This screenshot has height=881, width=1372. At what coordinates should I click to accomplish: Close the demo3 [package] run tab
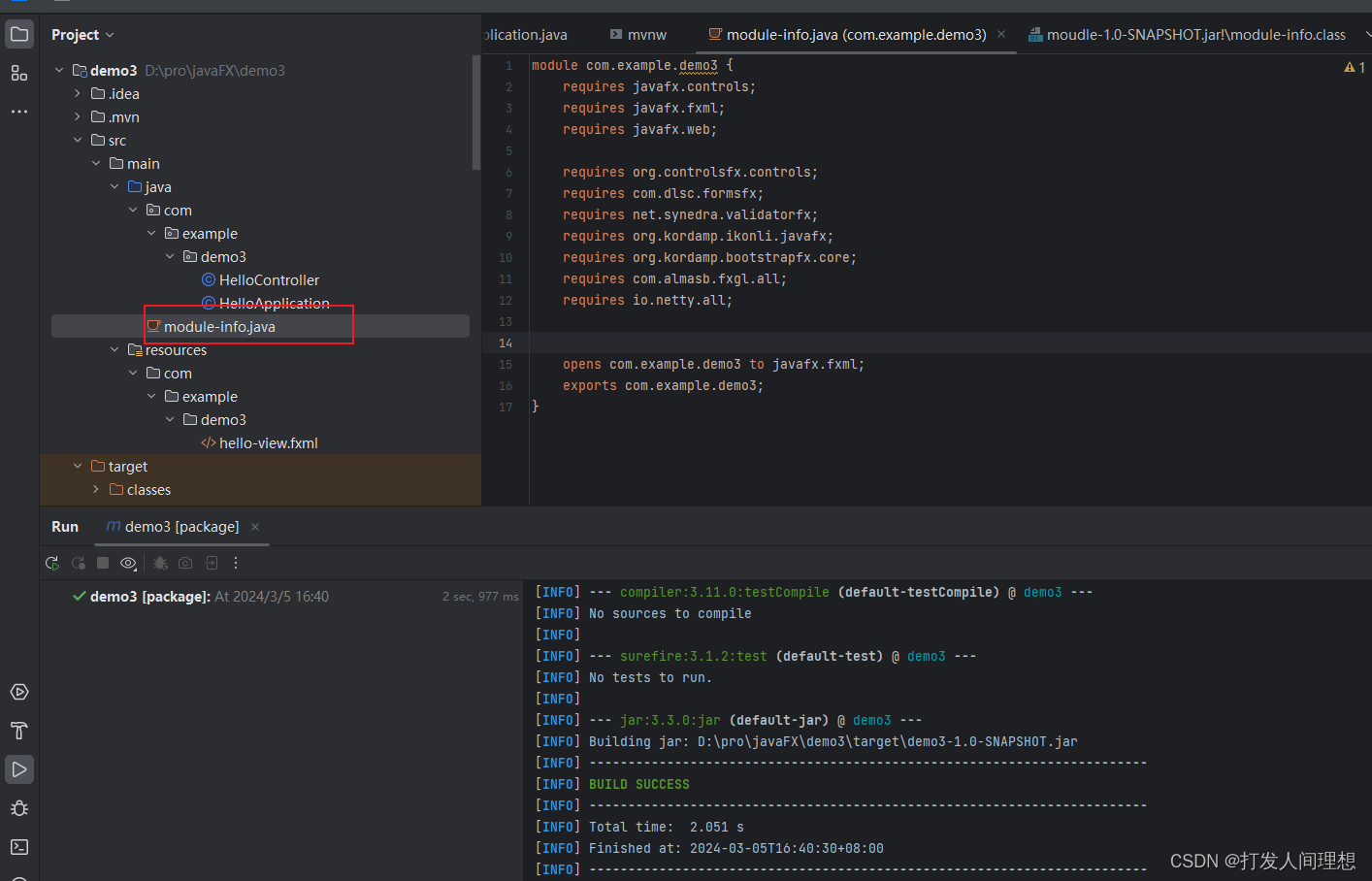point(254,527)
